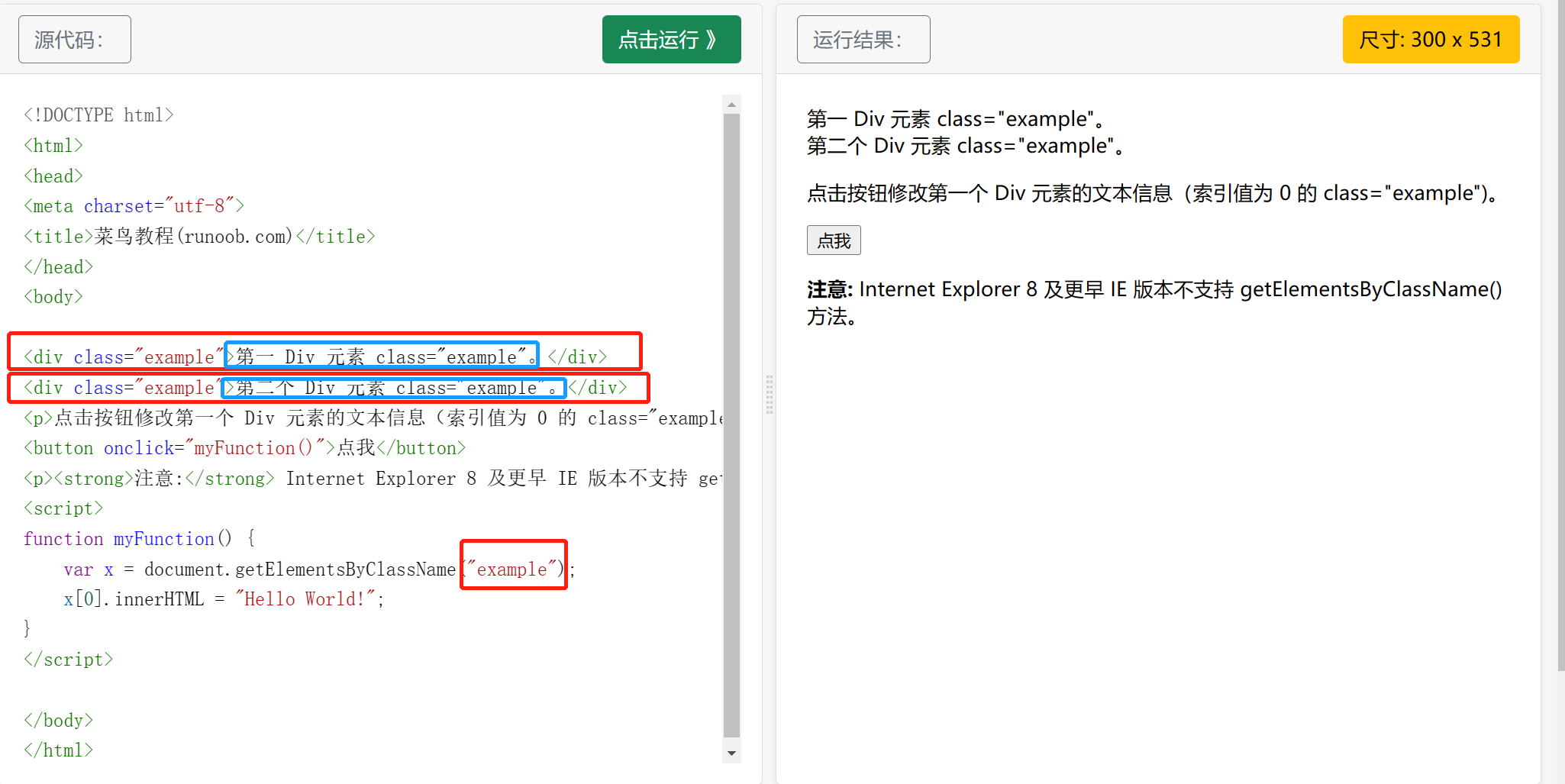Click the 注意: Internet Explorer 8 note paragraph
The height and width of the screenshot is (784, 1565).
(1154, 303)
